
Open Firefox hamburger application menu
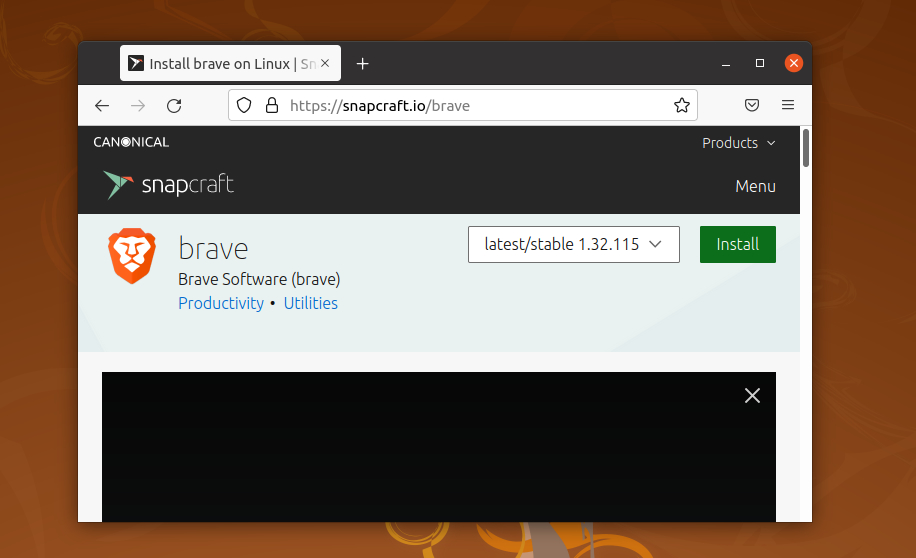[787, 105]
